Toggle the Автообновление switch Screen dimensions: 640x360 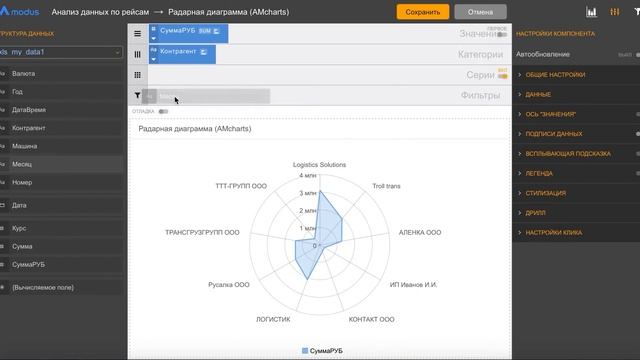637,55
